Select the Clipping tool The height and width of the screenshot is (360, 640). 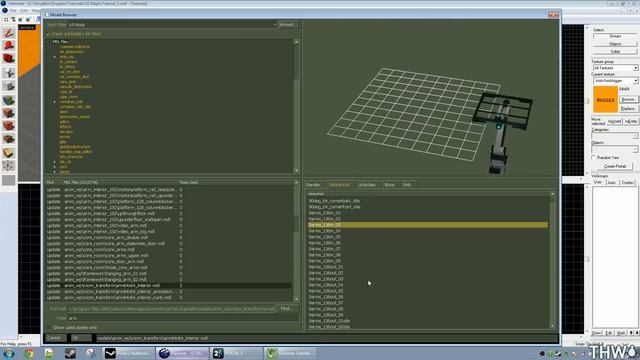pos(9,153)
